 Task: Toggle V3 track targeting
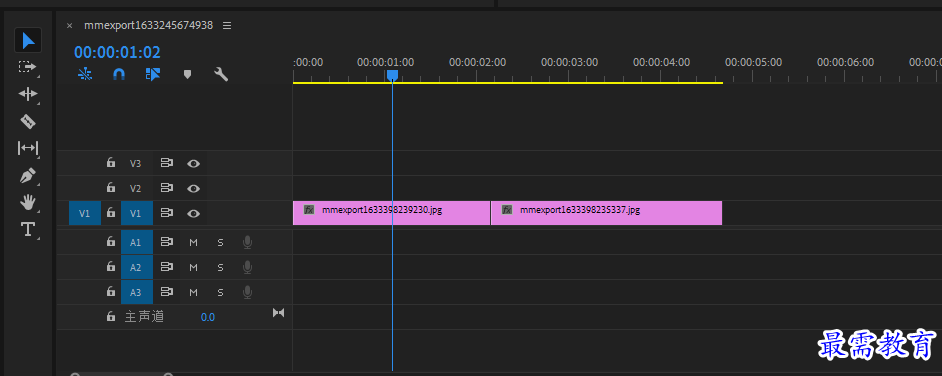click(x=136, y=163)
